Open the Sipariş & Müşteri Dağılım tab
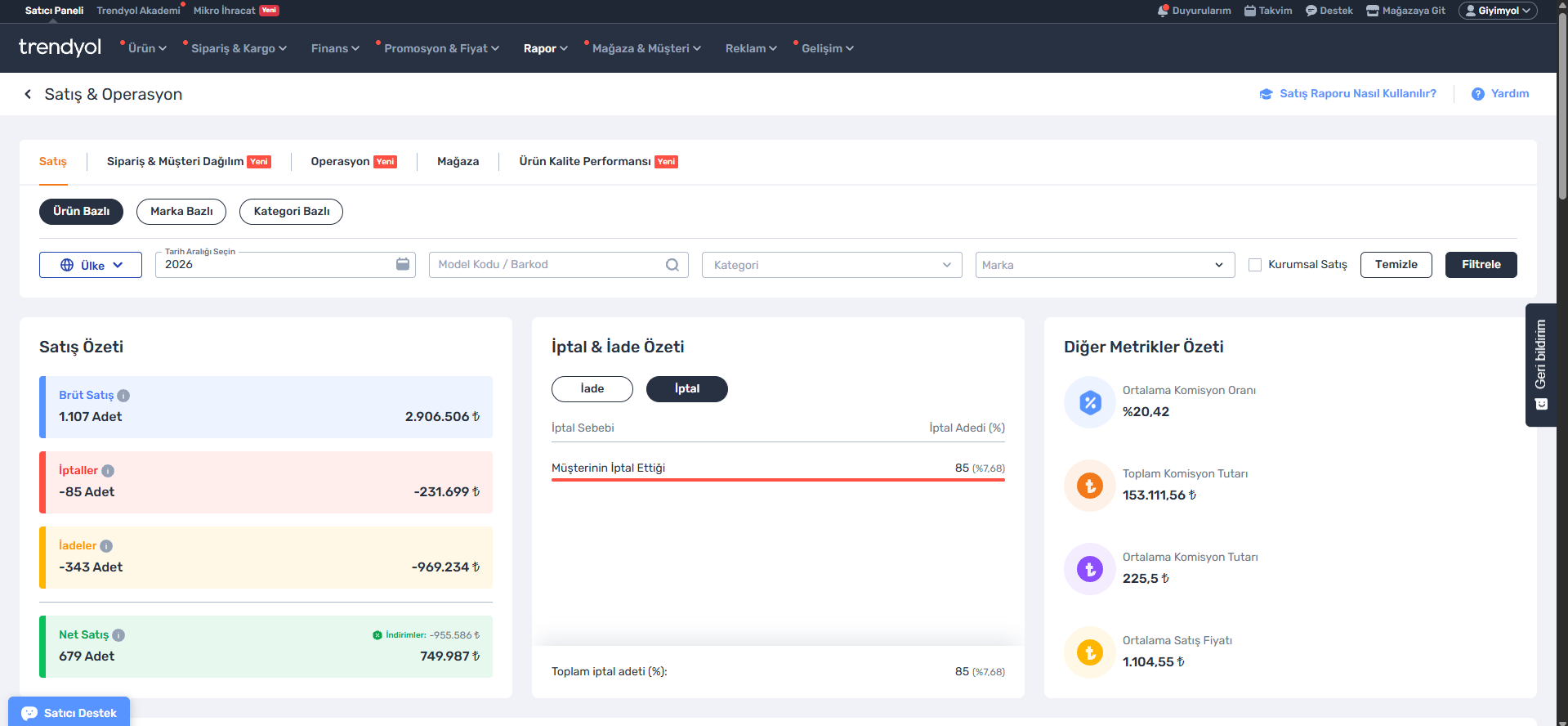 click(x=189, y=162)
